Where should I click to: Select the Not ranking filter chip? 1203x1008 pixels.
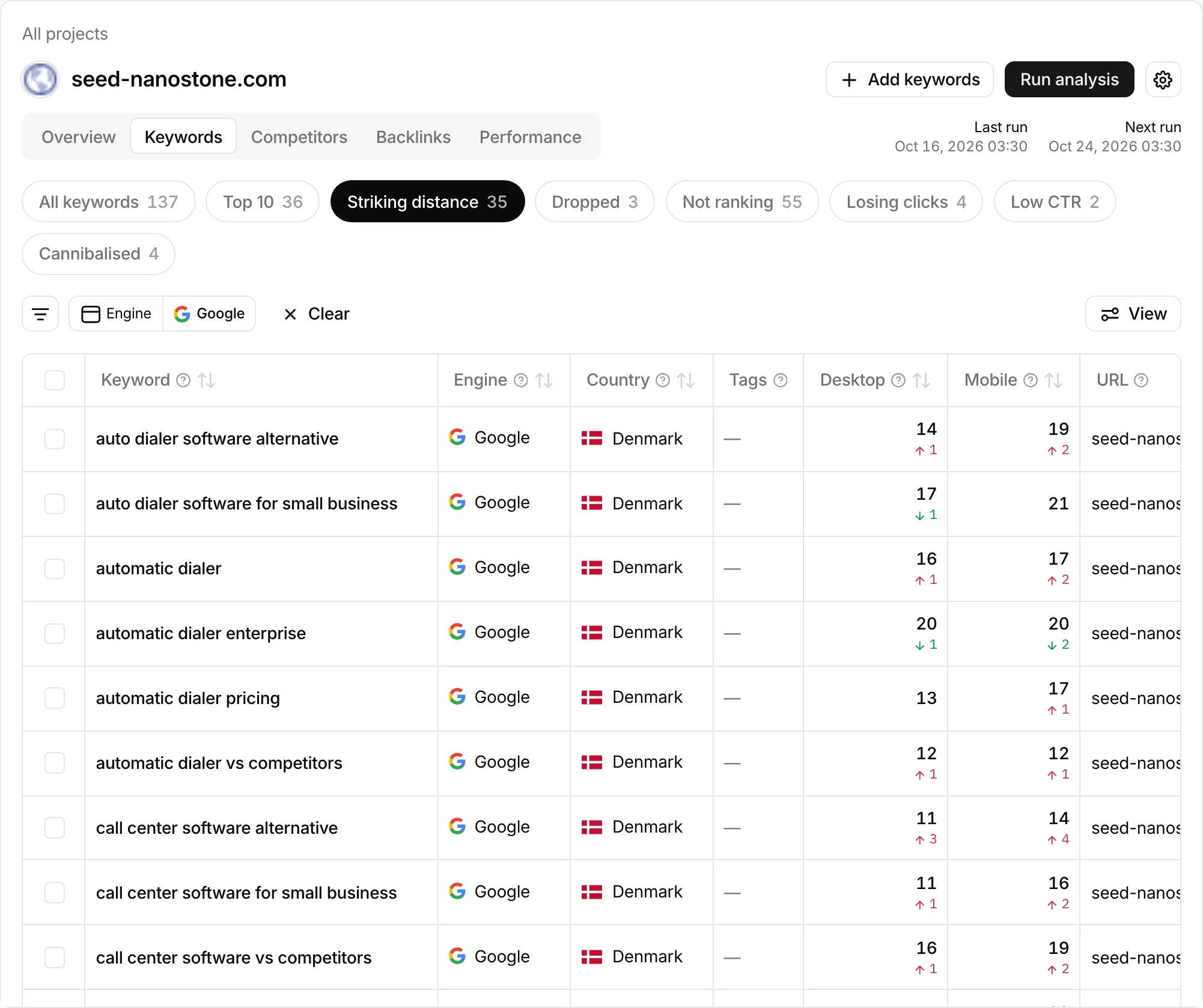(742, 202)
